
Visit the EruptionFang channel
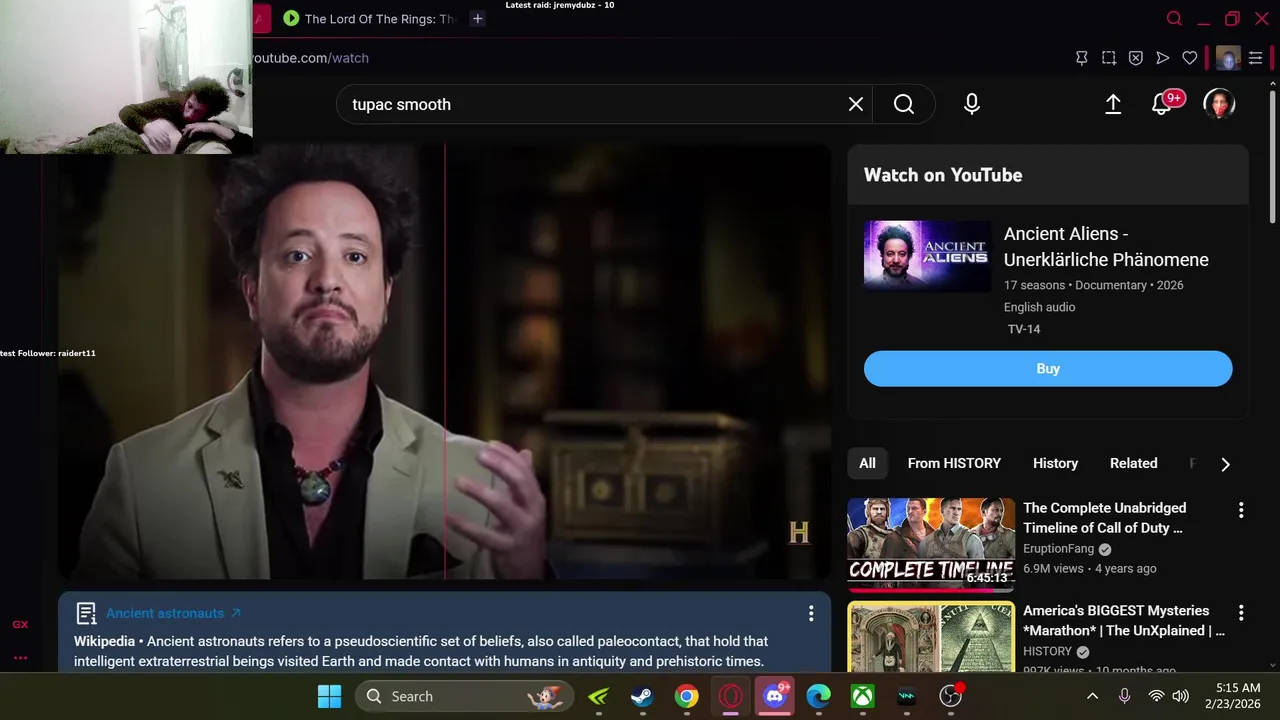(x=1059, y=549)
